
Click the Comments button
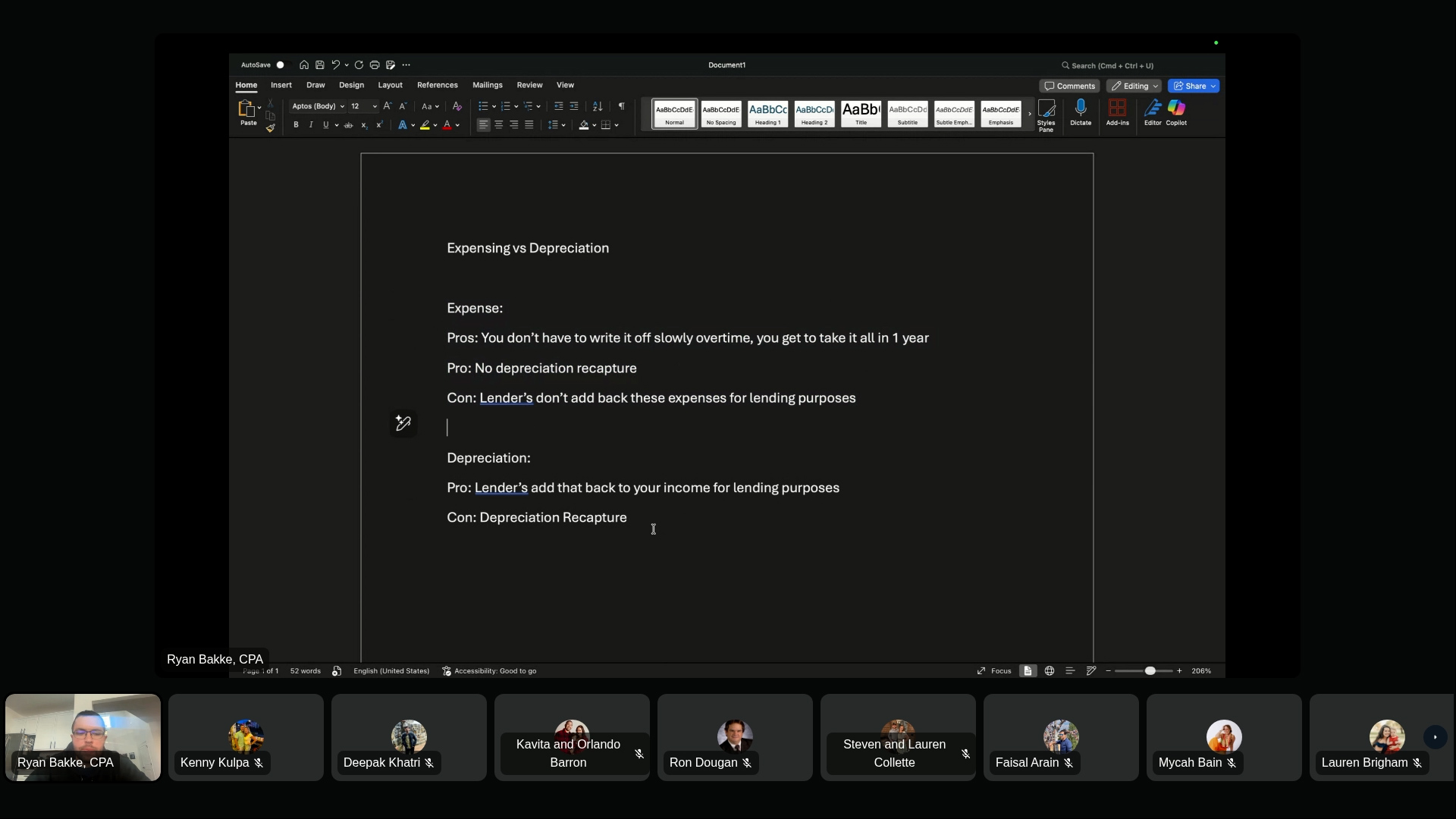(x=1069, y=86)
